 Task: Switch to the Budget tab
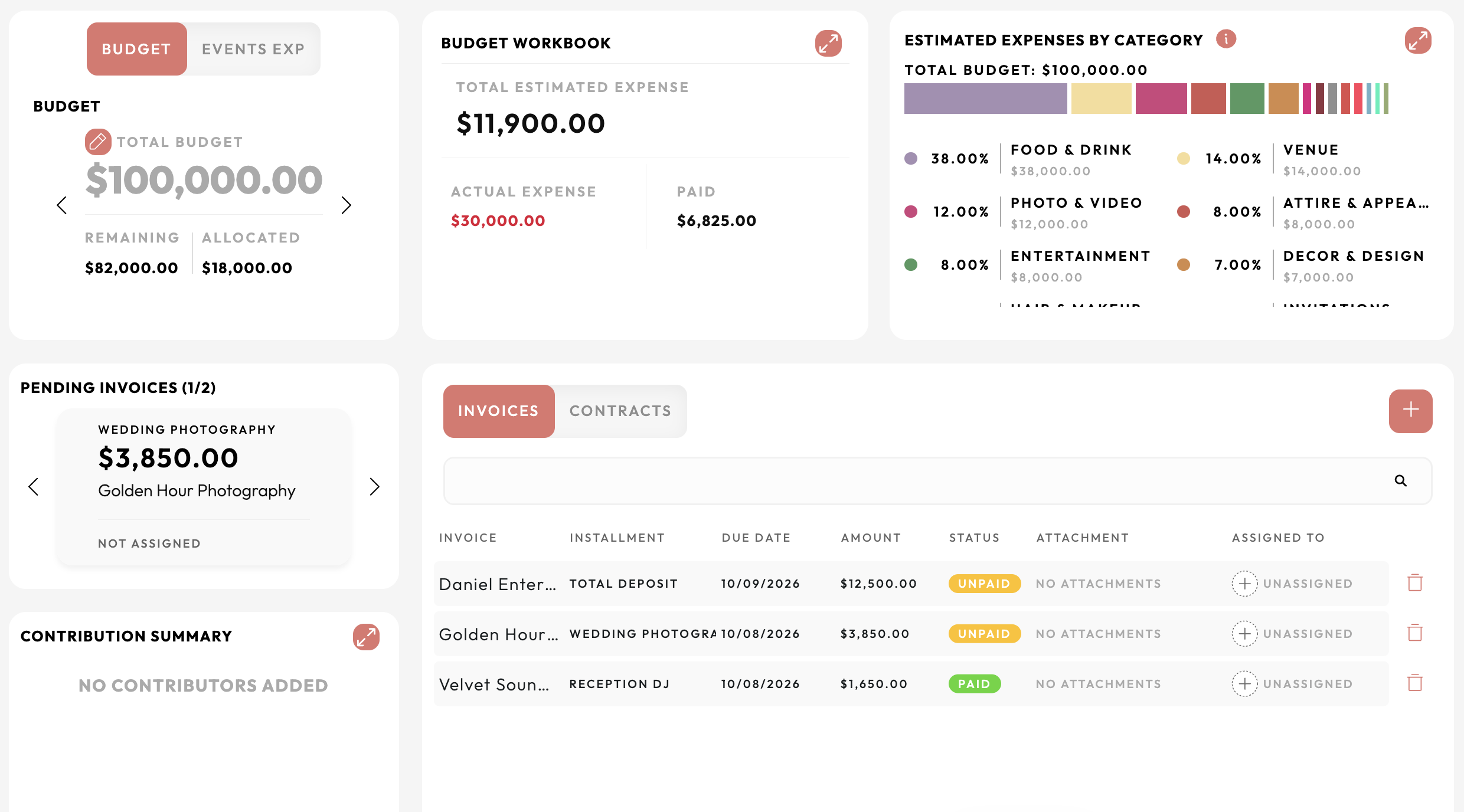[136, 49]
